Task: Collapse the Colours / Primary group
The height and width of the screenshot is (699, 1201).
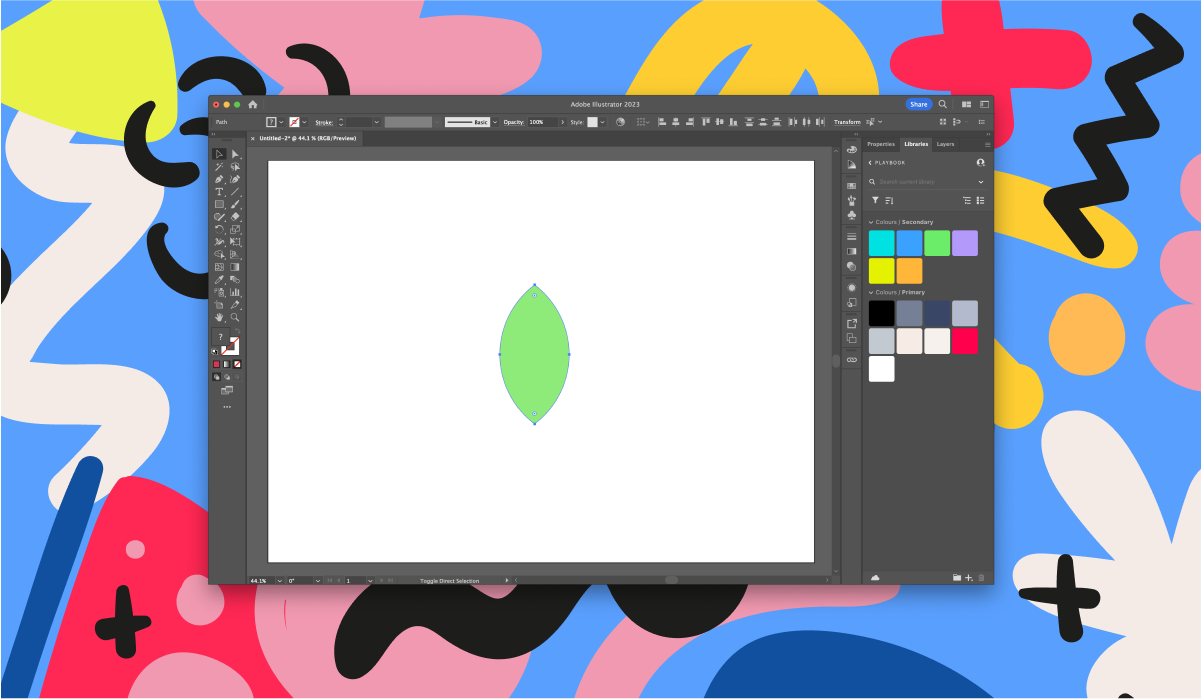Action: [x=871, y=292]
